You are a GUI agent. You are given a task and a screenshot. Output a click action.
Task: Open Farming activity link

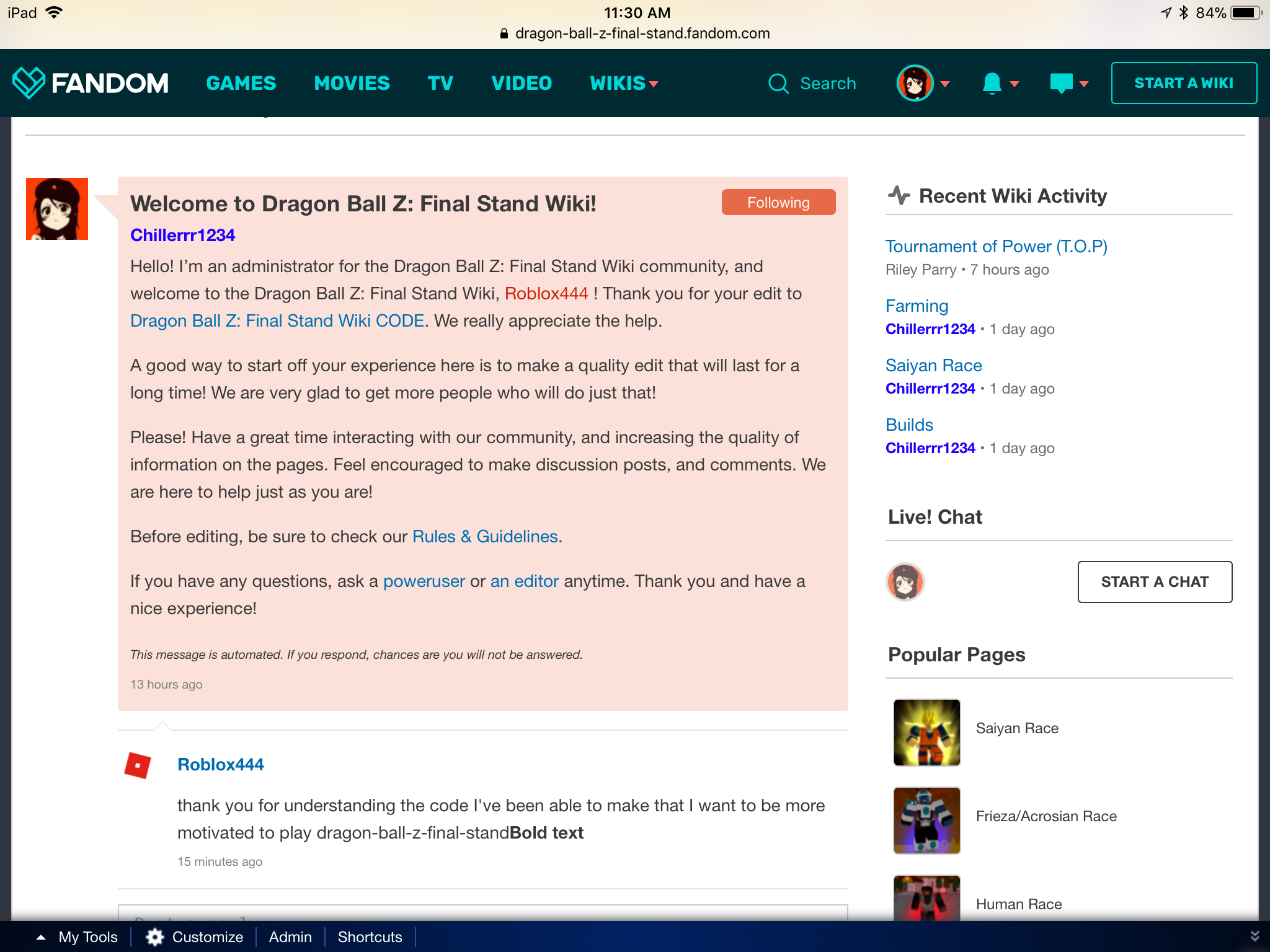point(917,306)
